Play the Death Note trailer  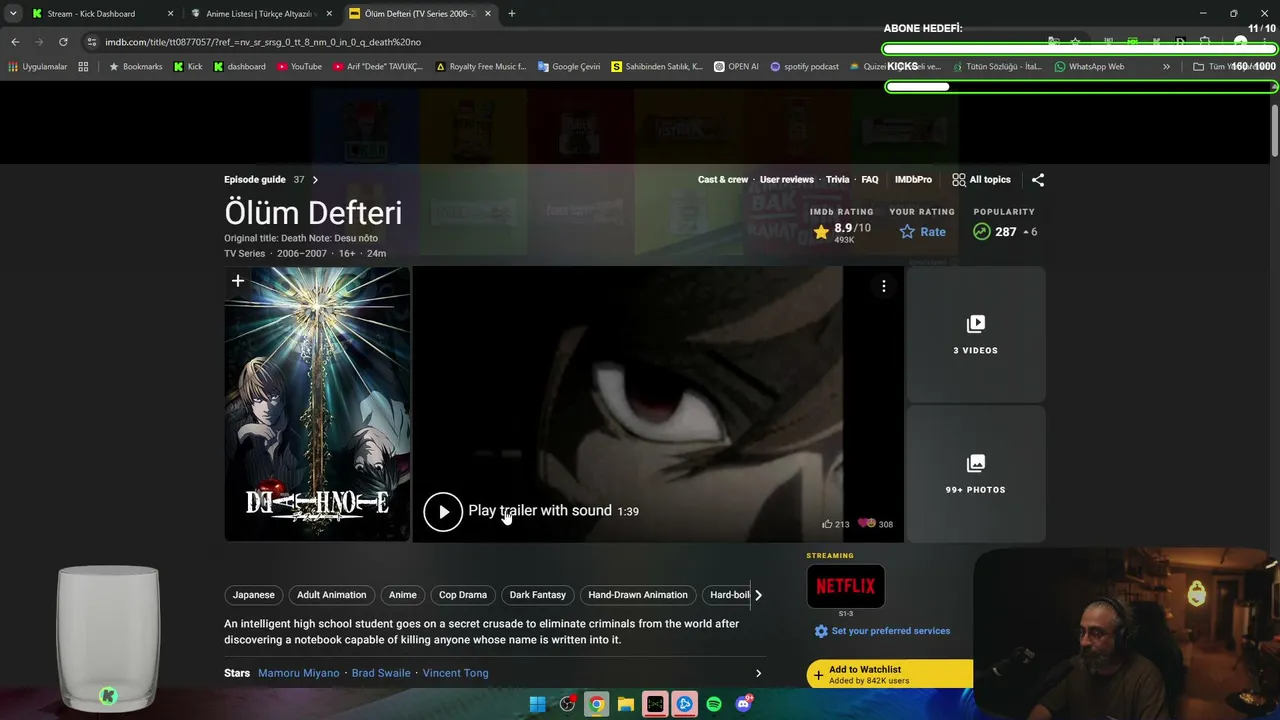pyautogui.click(x=443, y=511)
